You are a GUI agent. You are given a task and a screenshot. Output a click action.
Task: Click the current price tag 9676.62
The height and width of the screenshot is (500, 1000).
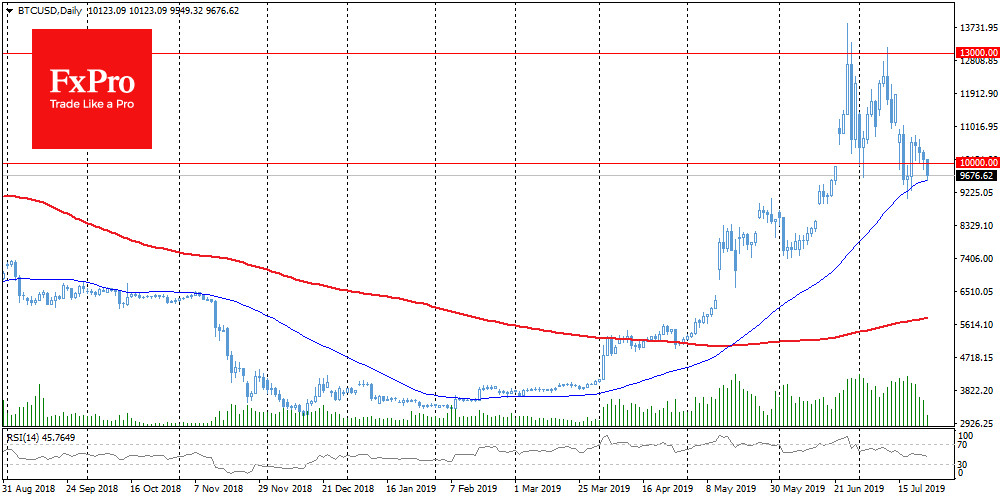click(976, 176)
